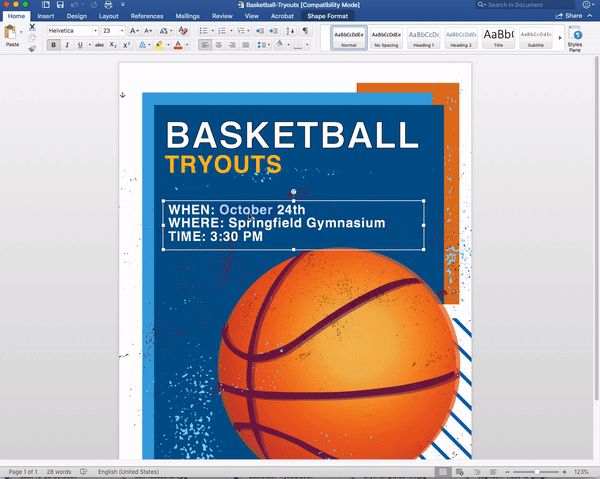This screenshot has height=479, width=600.
Task: Toggle Align Right paragraph
Action: 232,45
